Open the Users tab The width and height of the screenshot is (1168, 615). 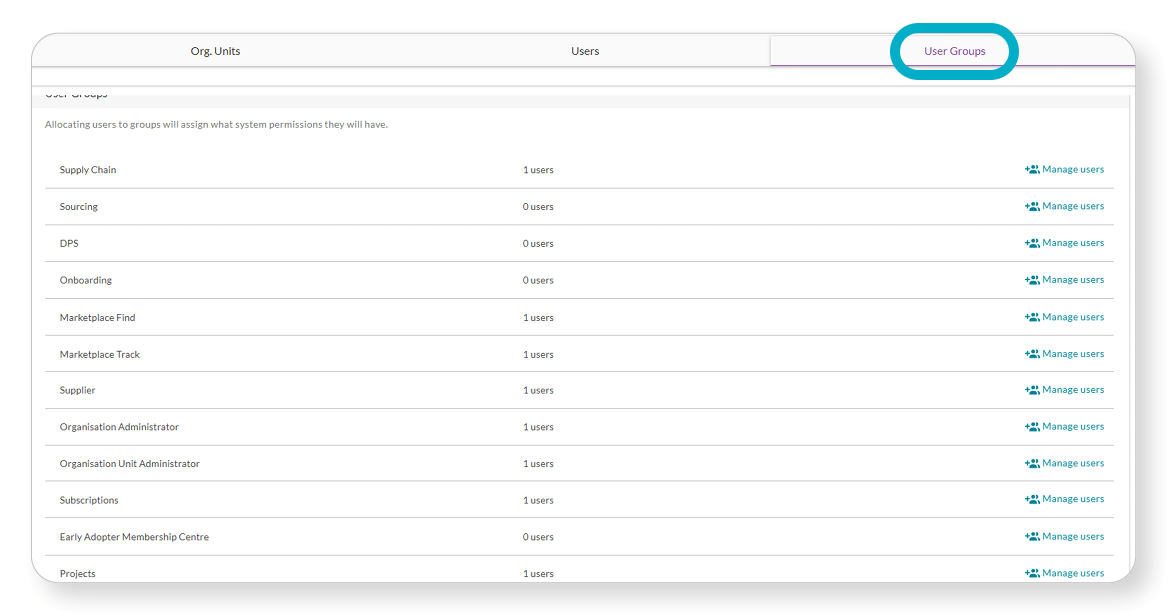585,51
